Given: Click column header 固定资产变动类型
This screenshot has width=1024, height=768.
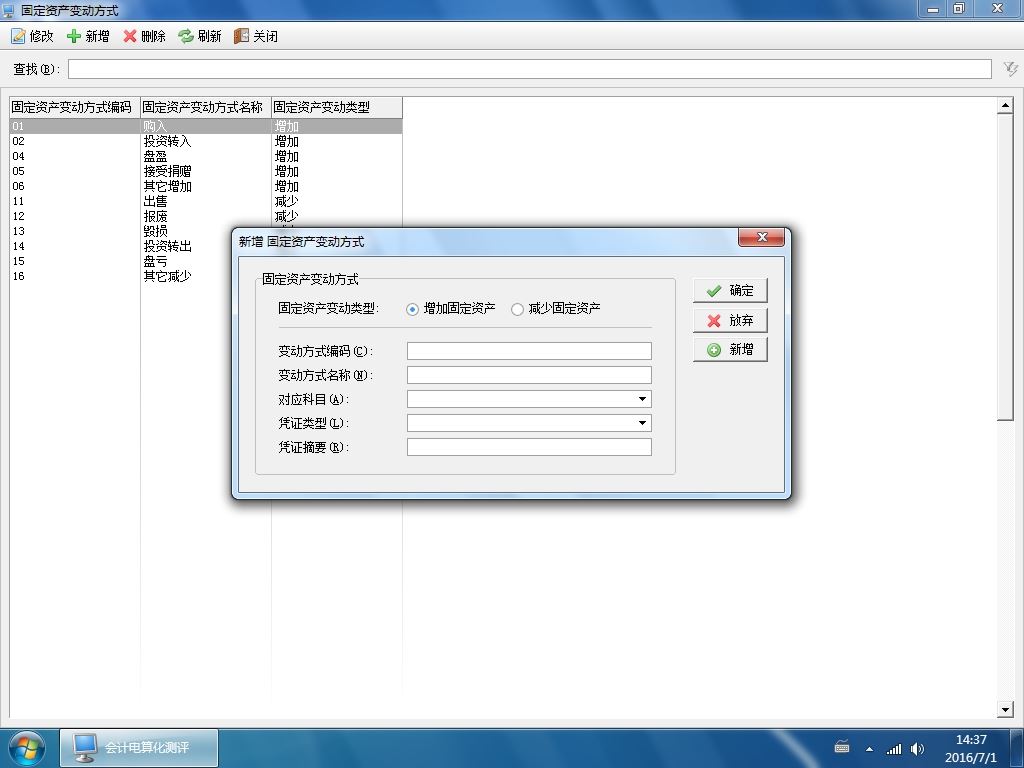Looking at the screenshot, I should coord(337,107).
